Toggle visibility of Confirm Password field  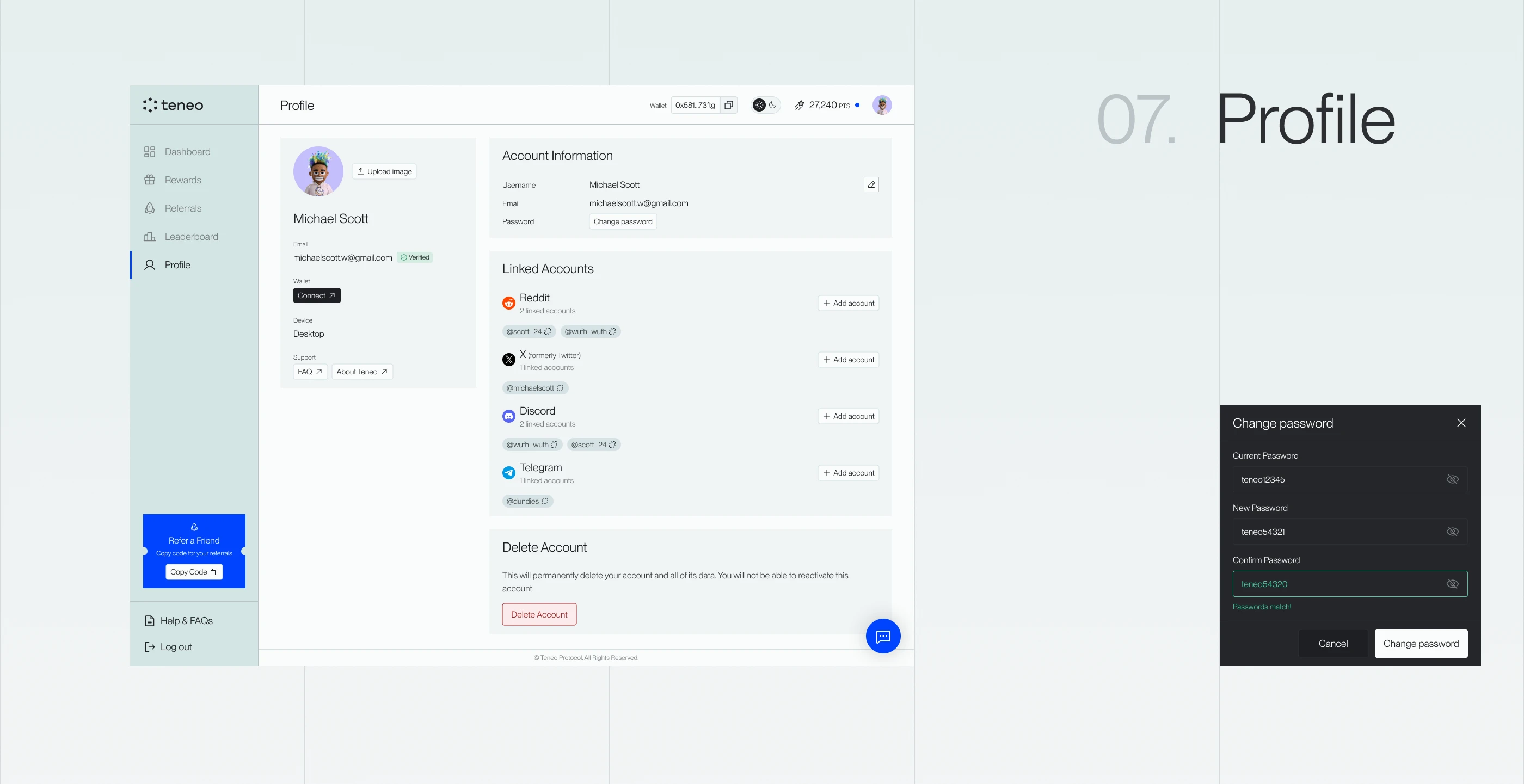click(1452, 584)
